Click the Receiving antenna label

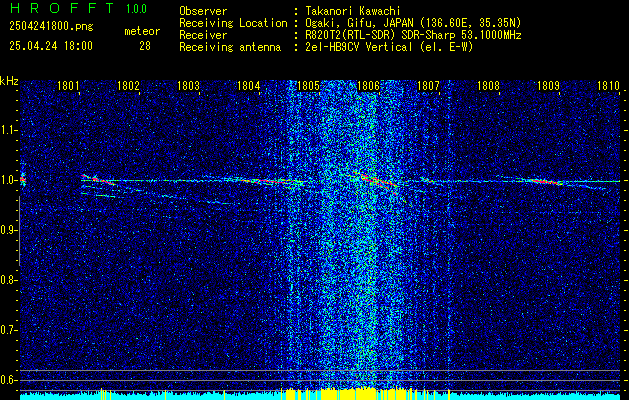[x=230, y=47]
